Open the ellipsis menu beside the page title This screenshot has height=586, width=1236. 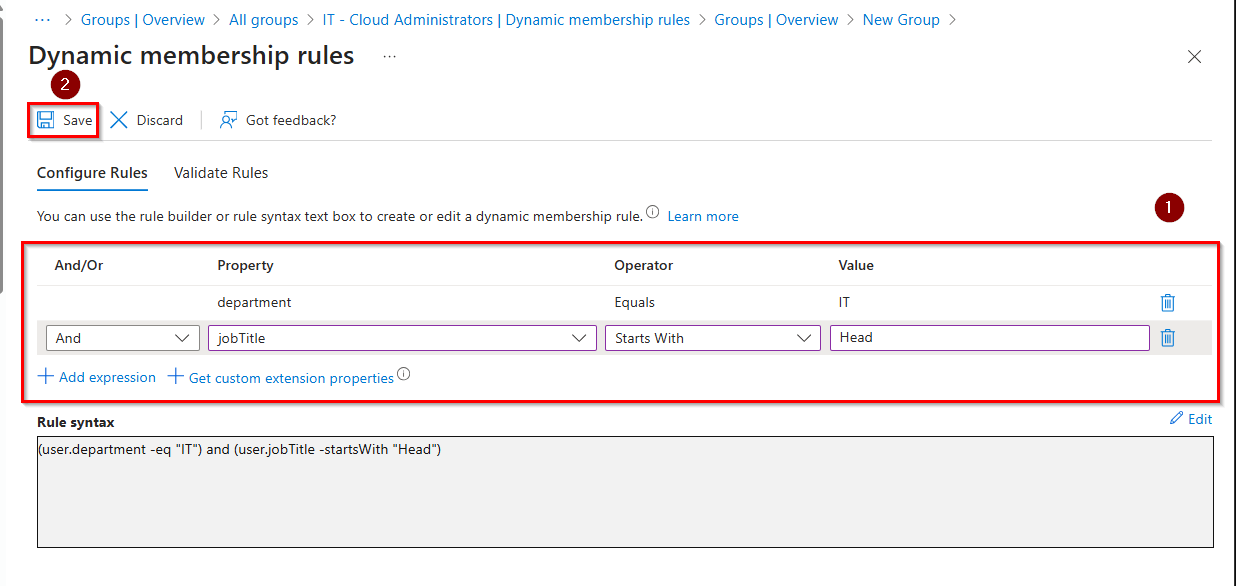389,57
